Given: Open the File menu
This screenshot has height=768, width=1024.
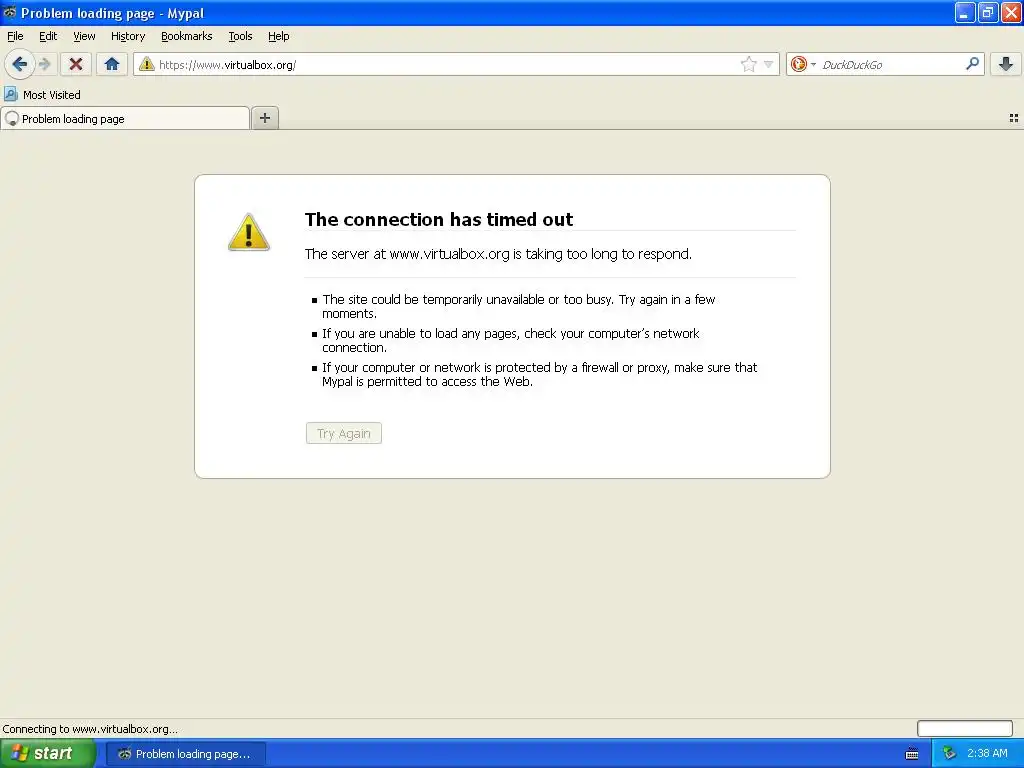Looking at the screenshot, I should (x=15, y=36).
